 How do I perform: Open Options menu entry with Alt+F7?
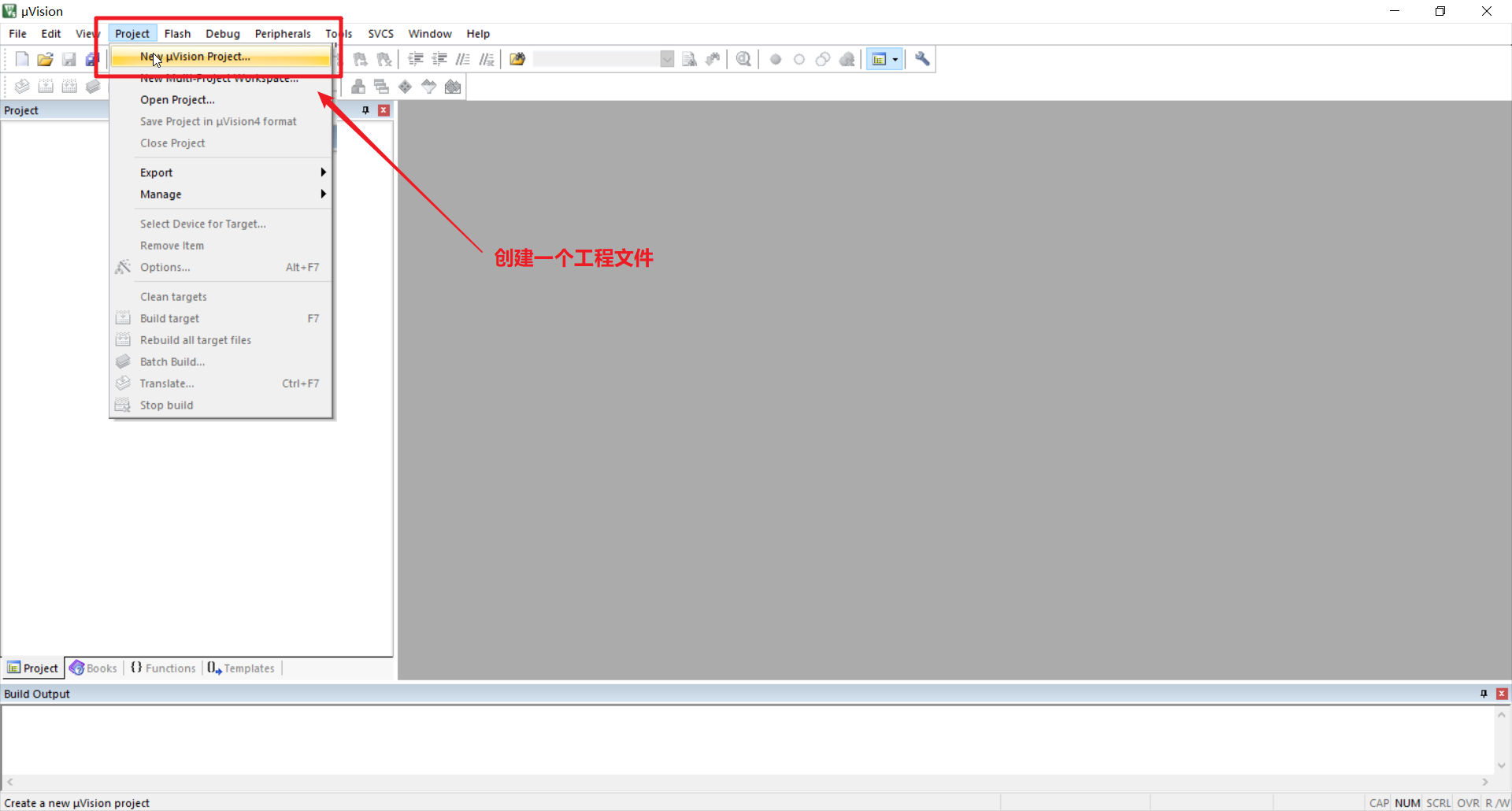pos(220,268)
